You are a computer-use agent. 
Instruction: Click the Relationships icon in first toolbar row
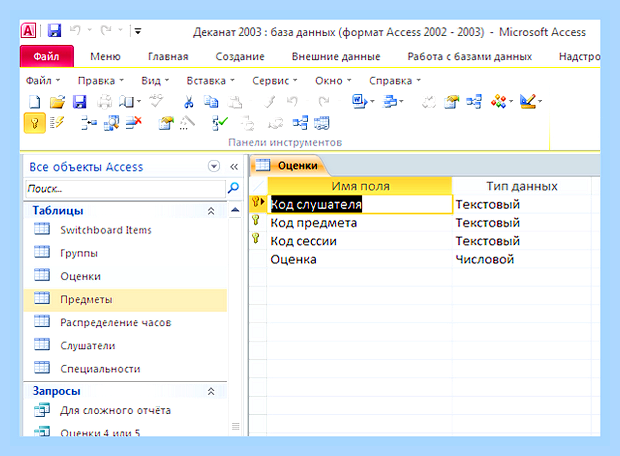point(474,102)
